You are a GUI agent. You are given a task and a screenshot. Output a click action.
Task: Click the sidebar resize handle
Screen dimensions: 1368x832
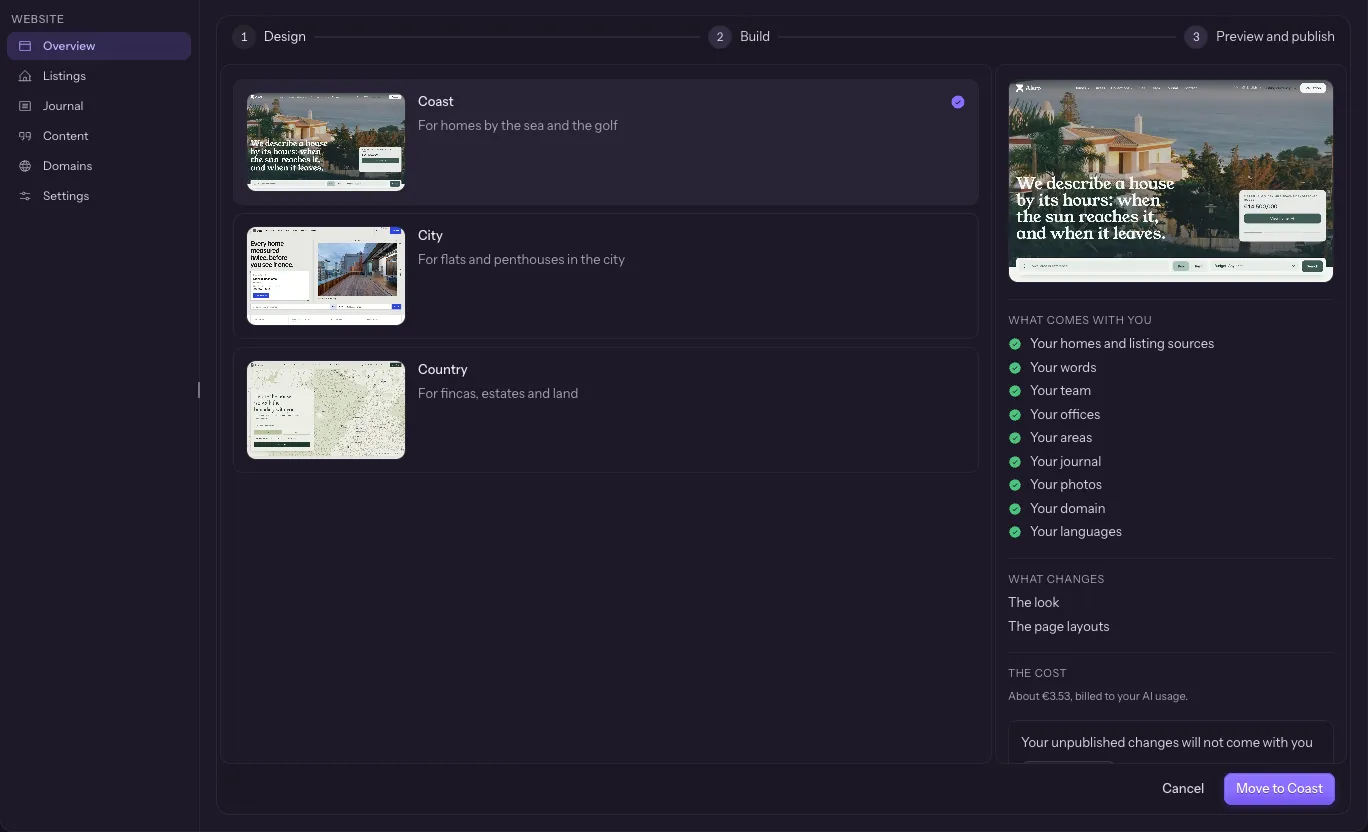click(199, 390)
